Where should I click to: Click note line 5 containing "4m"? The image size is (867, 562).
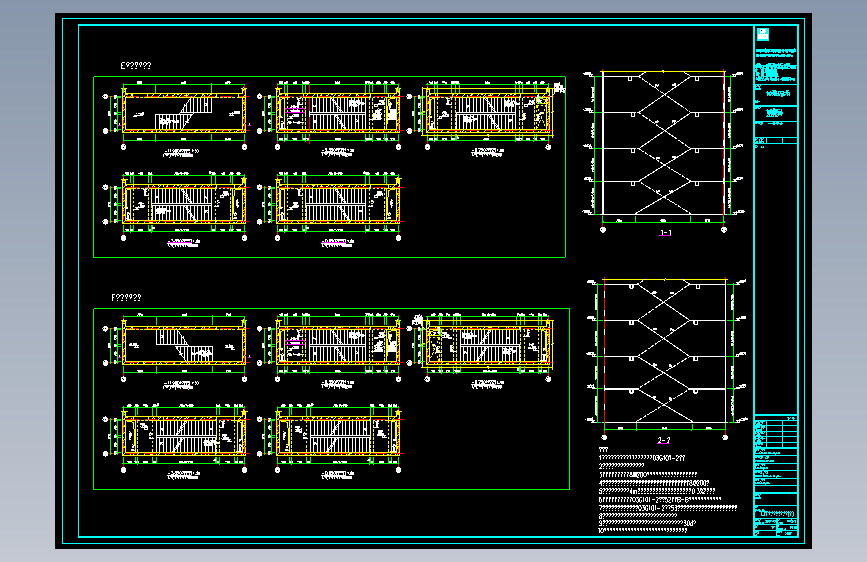tap(657, 491)
